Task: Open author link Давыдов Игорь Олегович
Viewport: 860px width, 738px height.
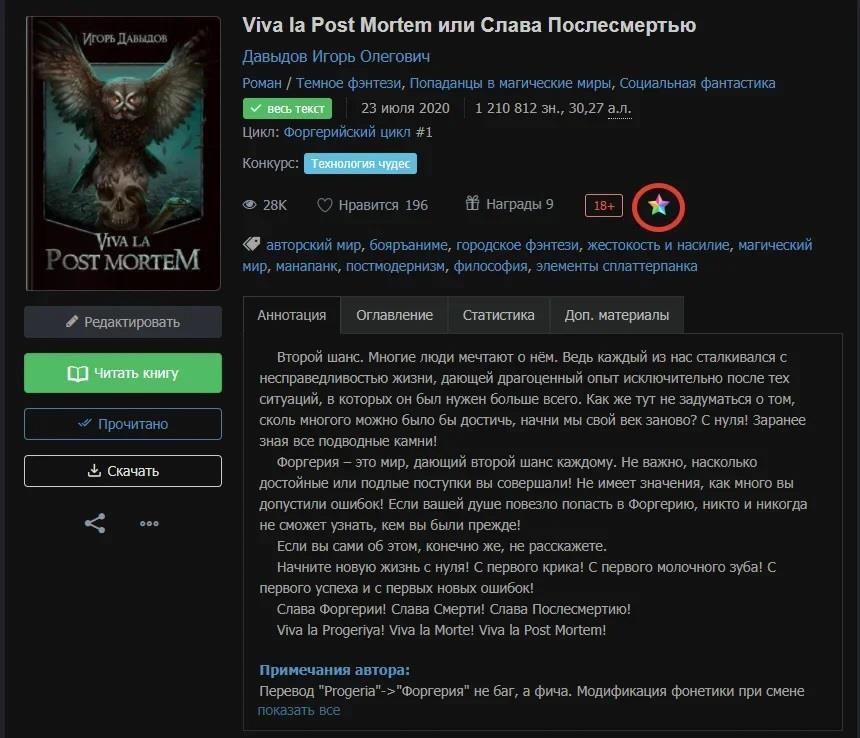Action: [x=336, y=56]
